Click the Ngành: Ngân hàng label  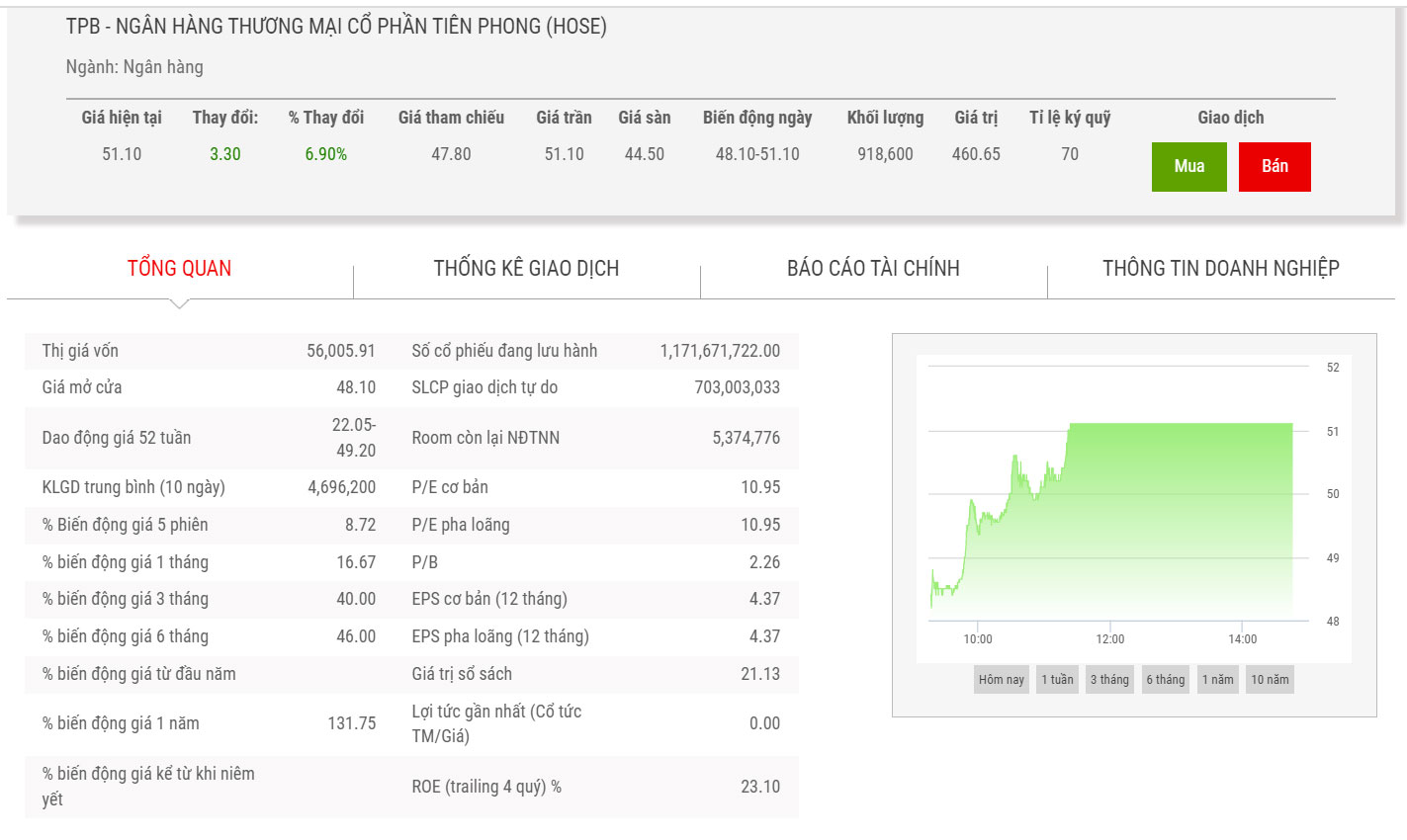click(x=134, y=67)
